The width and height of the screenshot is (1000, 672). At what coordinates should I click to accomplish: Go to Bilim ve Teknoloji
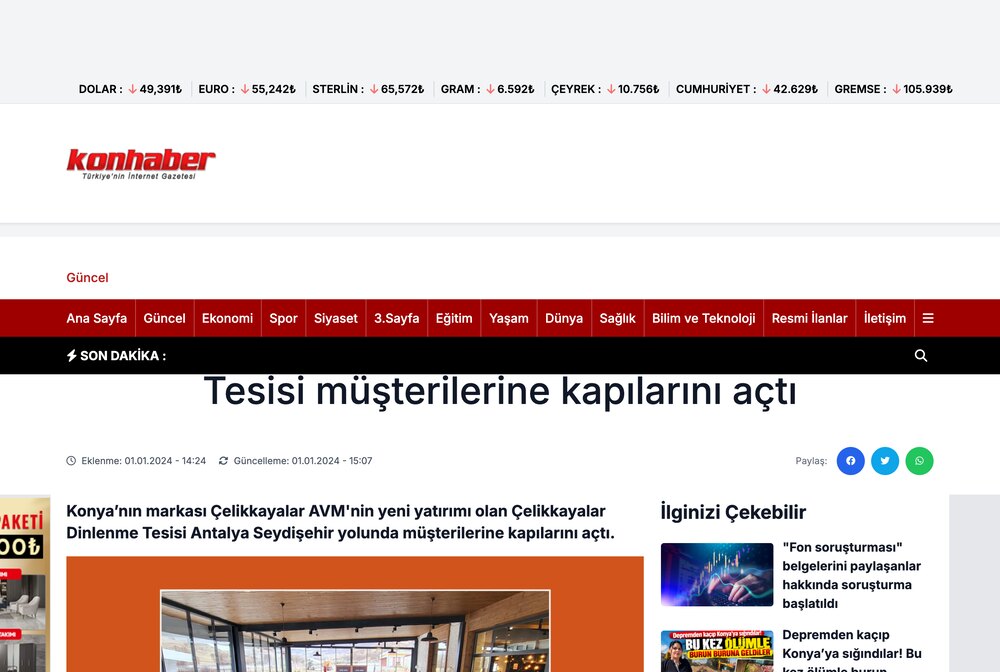703,318
